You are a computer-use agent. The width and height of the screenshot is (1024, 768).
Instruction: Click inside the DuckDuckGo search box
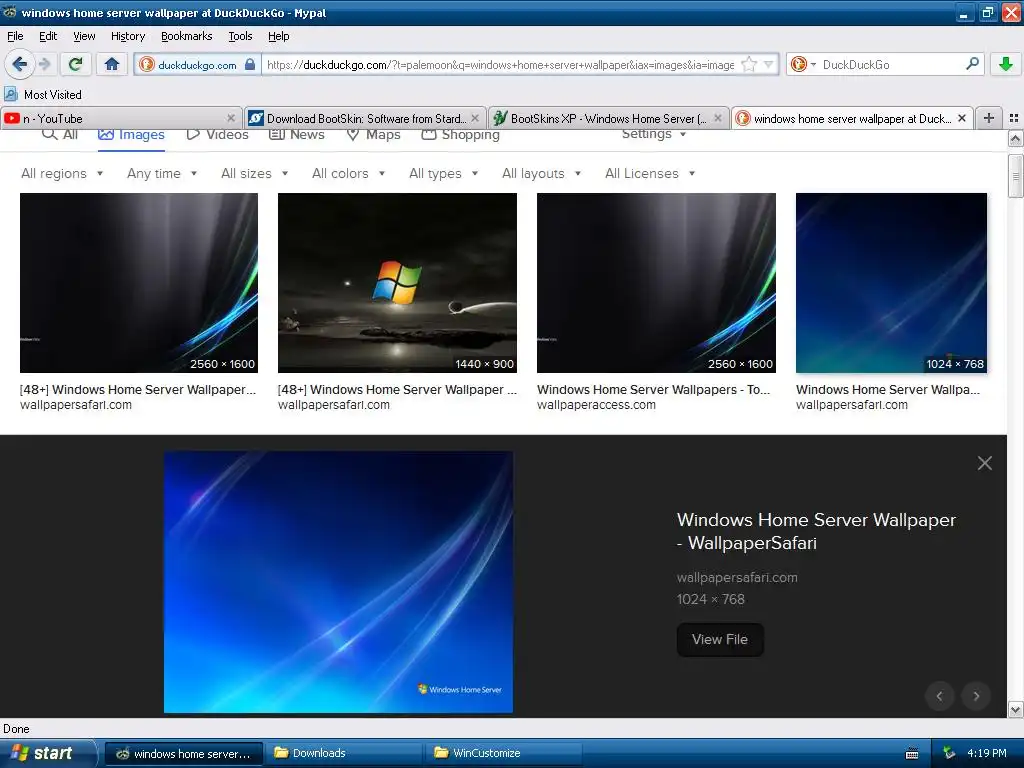(891, 65)
